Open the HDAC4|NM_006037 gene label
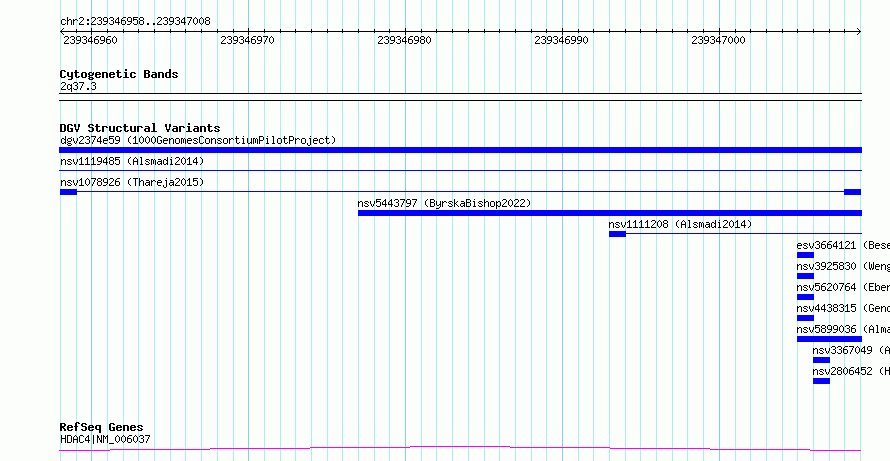890x461 pixels. tap(105, 439)
